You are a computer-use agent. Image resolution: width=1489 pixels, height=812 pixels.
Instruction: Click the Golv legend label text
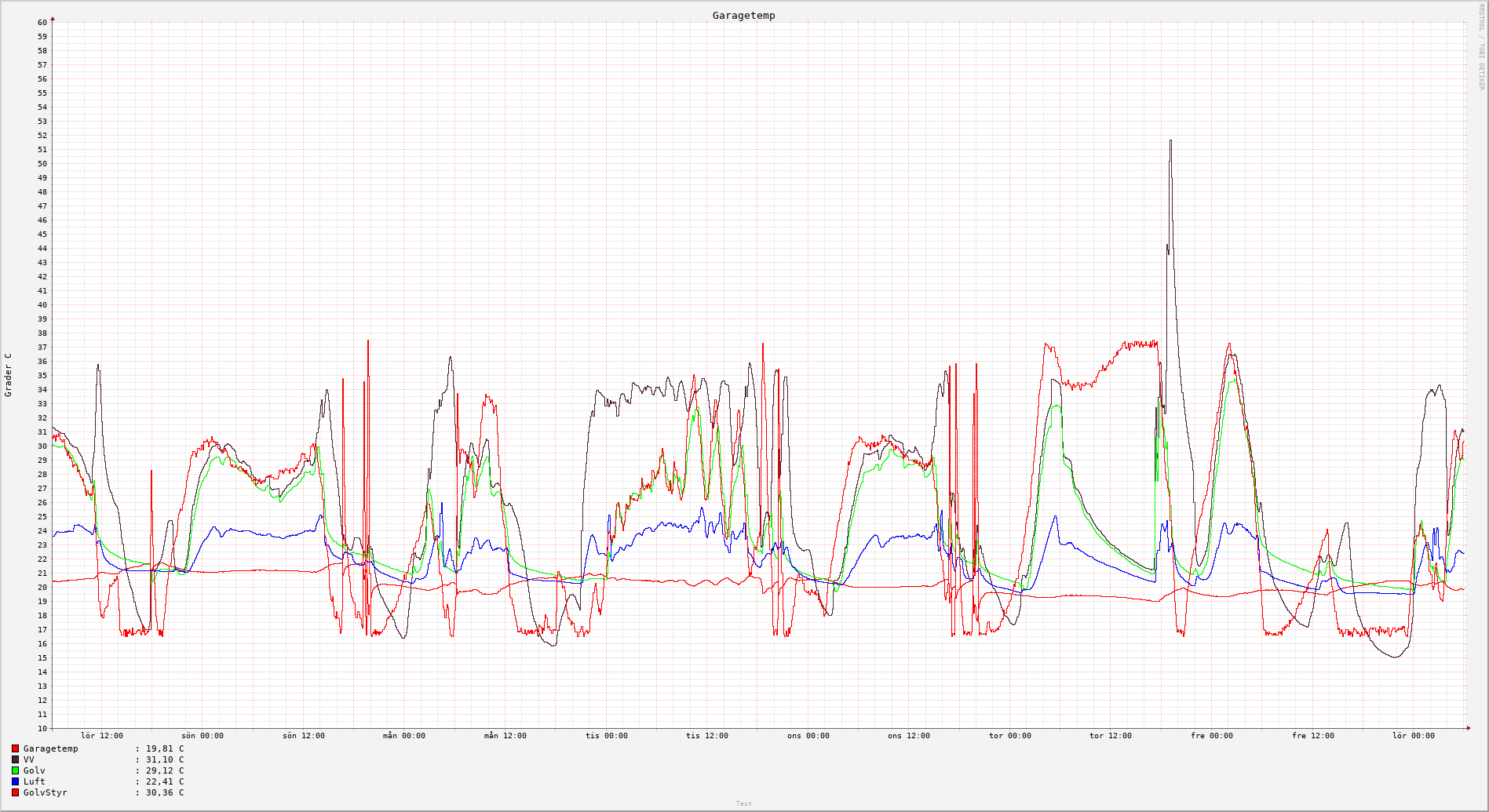pos(35,771)
